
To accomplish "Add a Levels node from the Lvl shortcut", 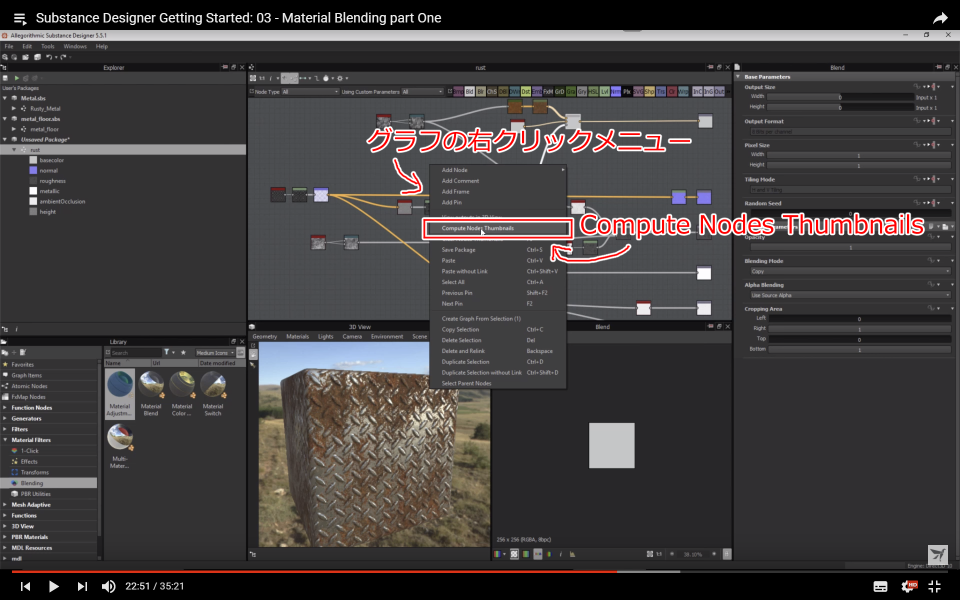I will 604,92.
